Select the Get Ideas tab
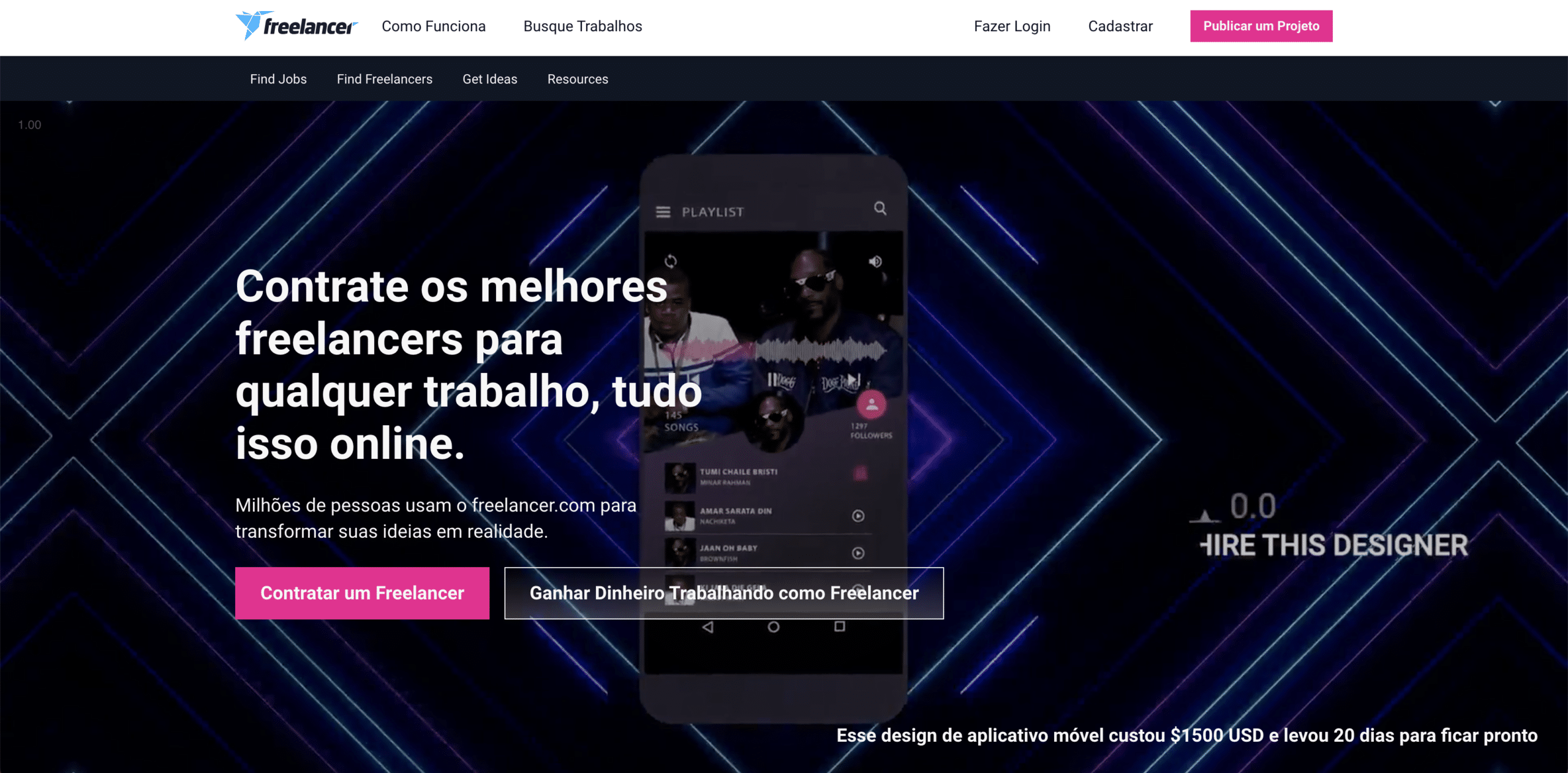Image resolution: width=1568 pixels, height=773 pixels. (489, 79)
